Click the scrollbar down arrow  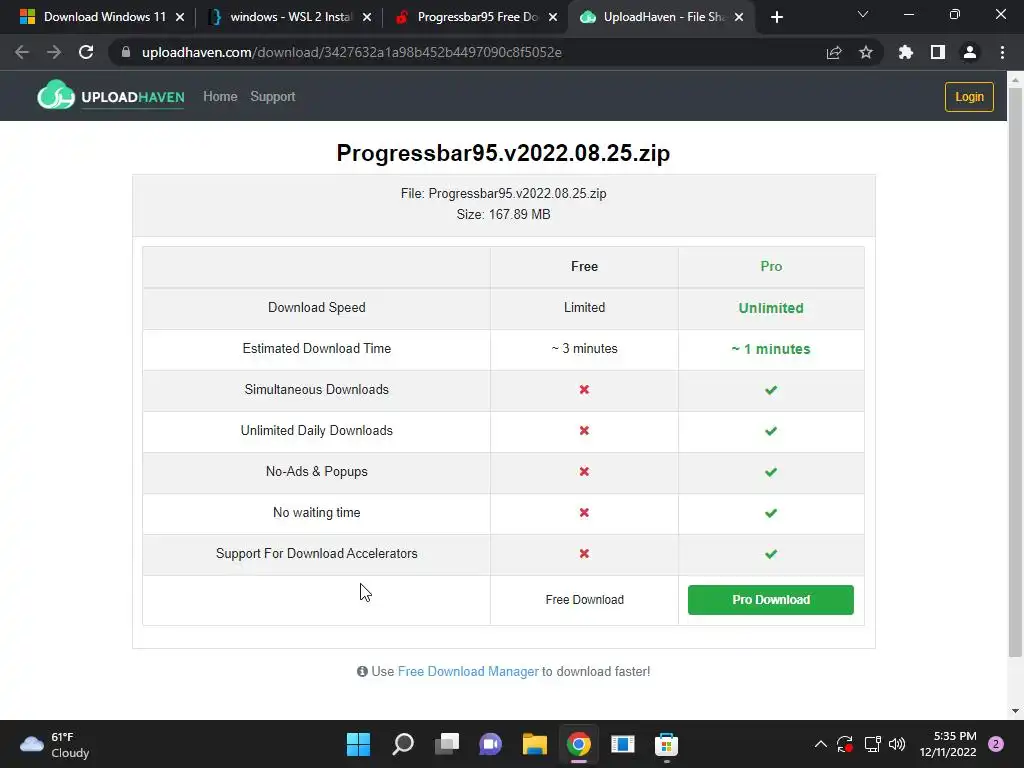1015,711
